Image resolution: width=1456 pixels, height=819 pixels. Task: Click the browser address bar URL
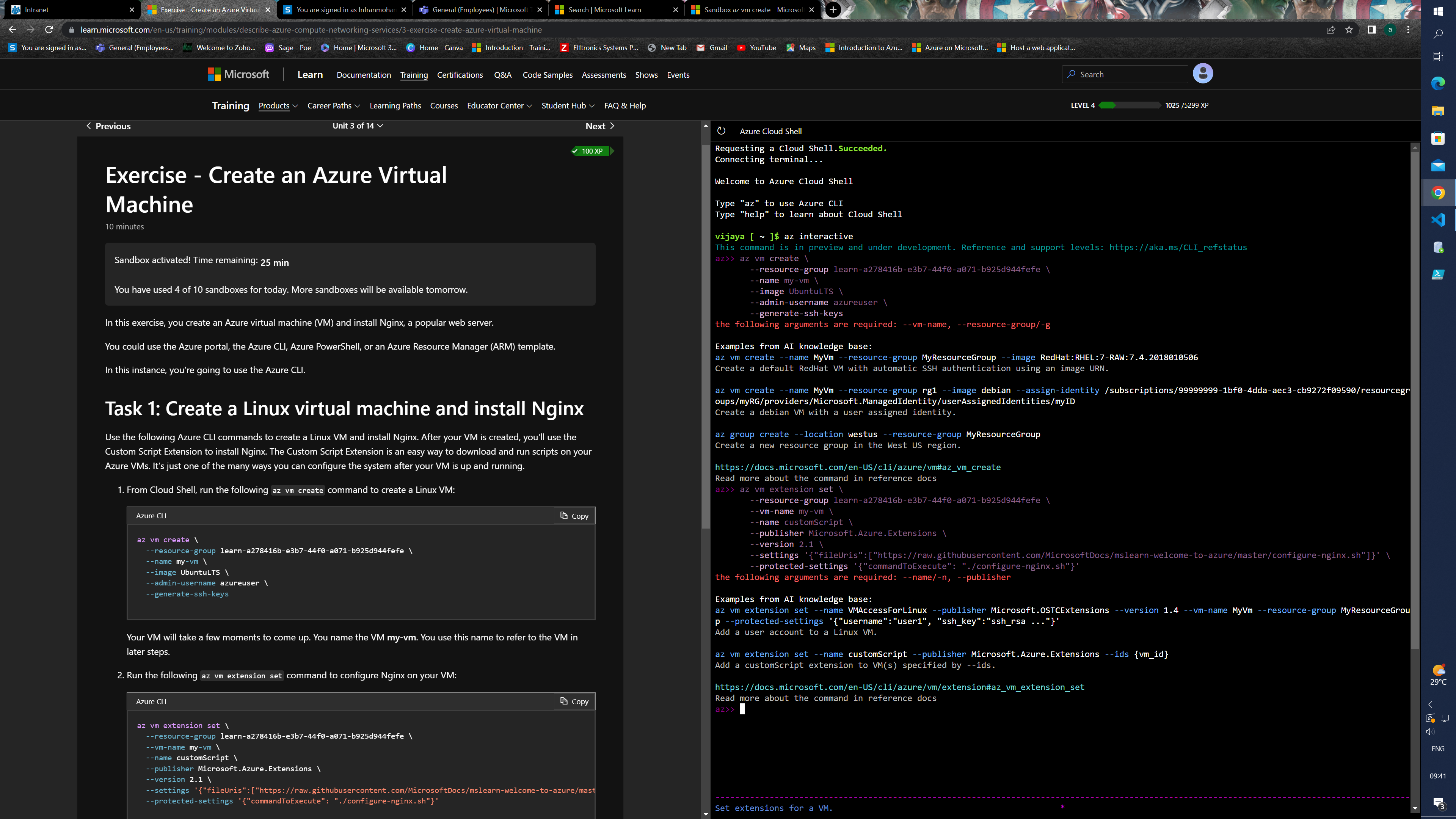coord(311,30)
